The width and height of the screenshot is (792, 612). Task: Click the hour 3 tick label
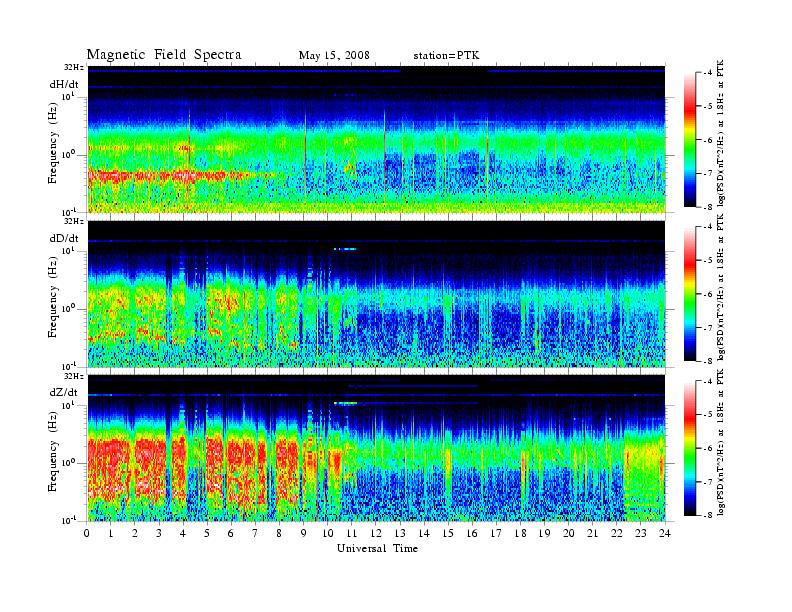point(159,533)
